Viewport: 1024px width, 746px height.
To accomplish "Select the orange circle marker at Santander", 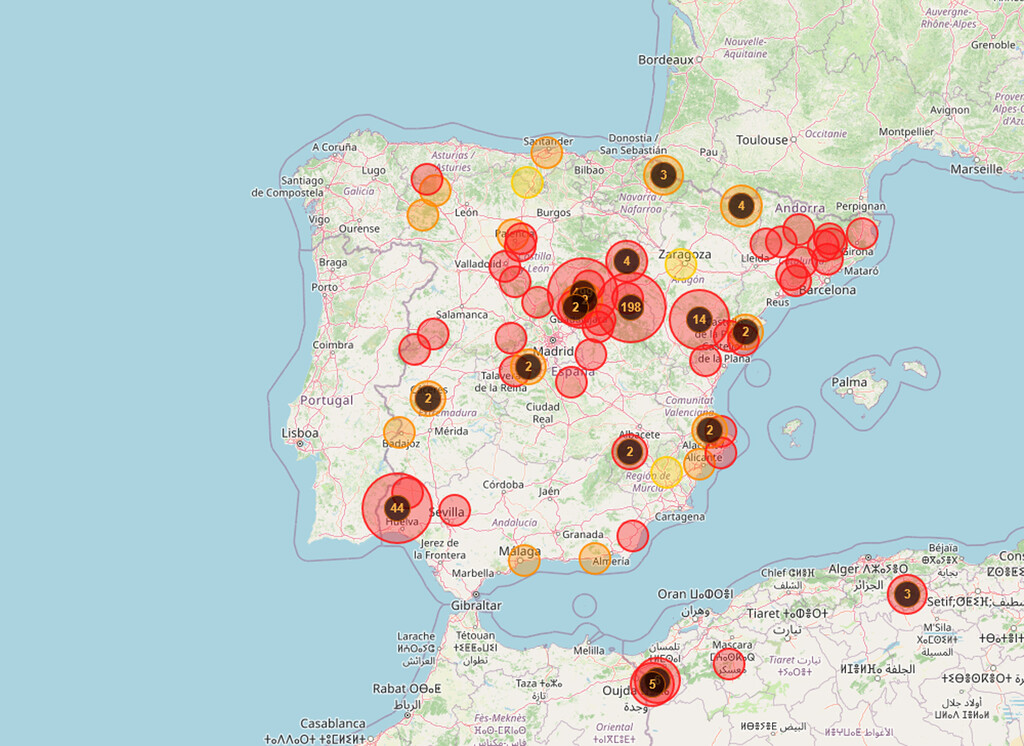I will coord(547,153).
